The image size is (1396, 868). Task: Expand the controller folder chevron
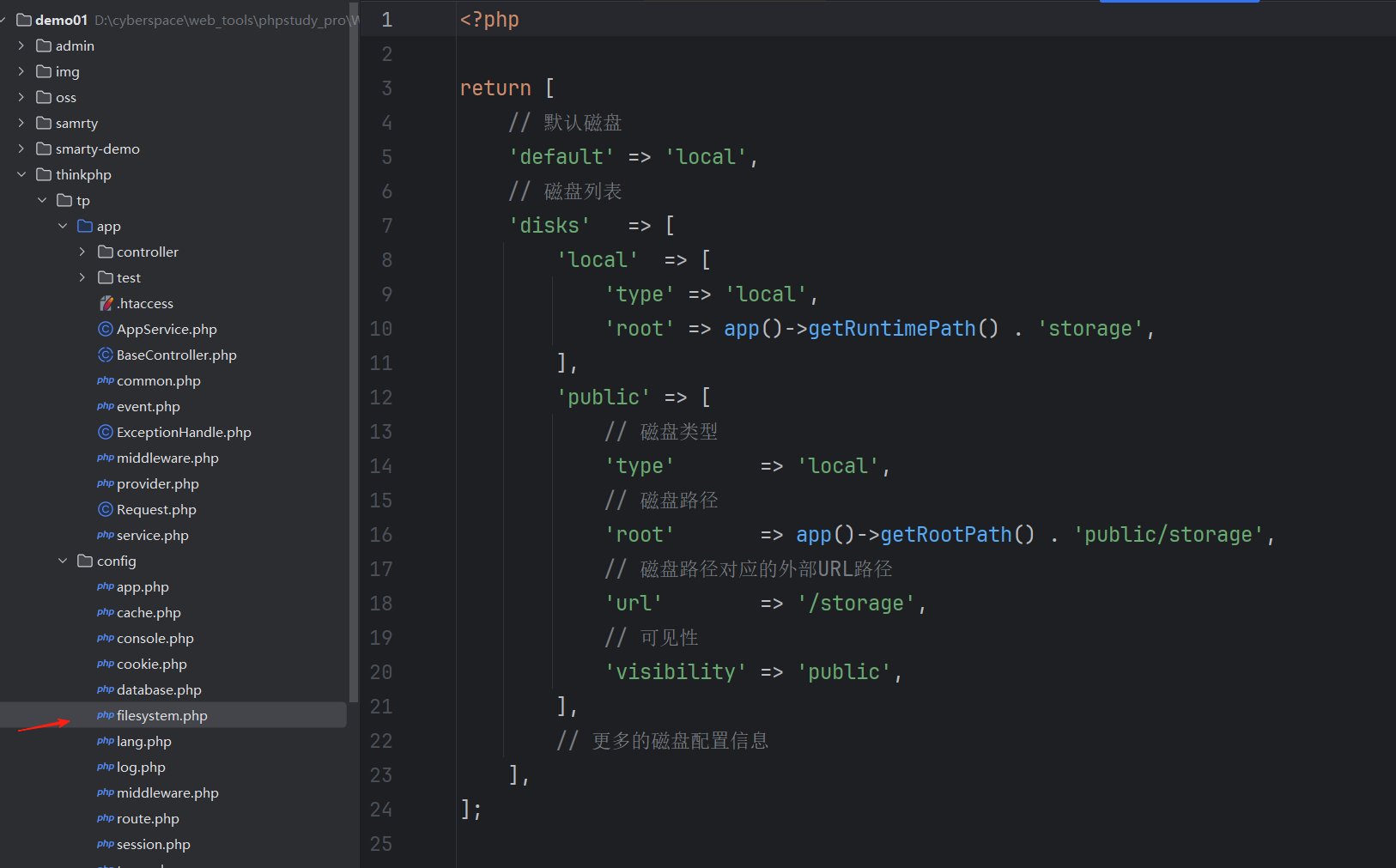pos(82,252)
